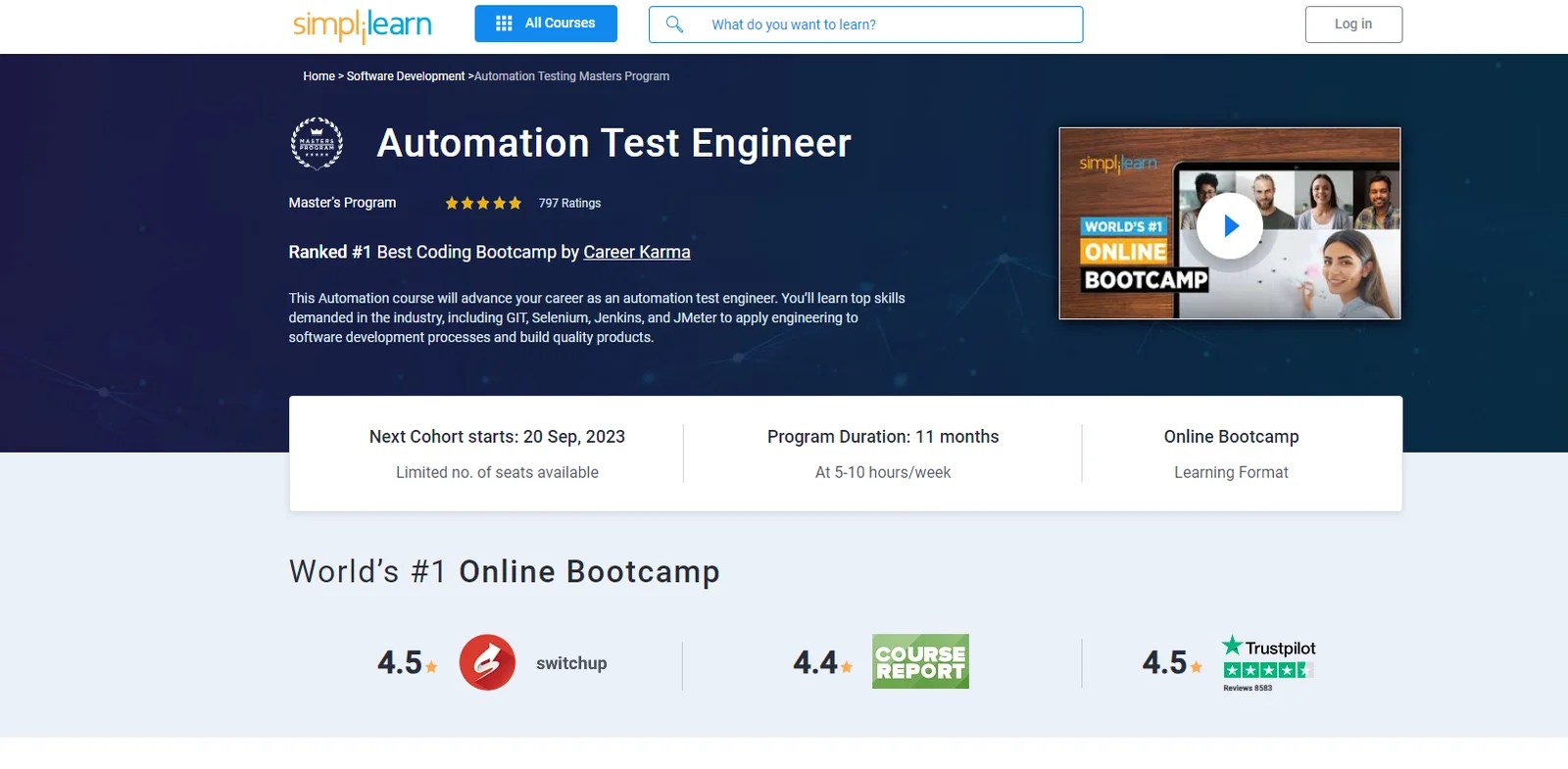Click the switchup red logo icon

[x=487, y=662]
